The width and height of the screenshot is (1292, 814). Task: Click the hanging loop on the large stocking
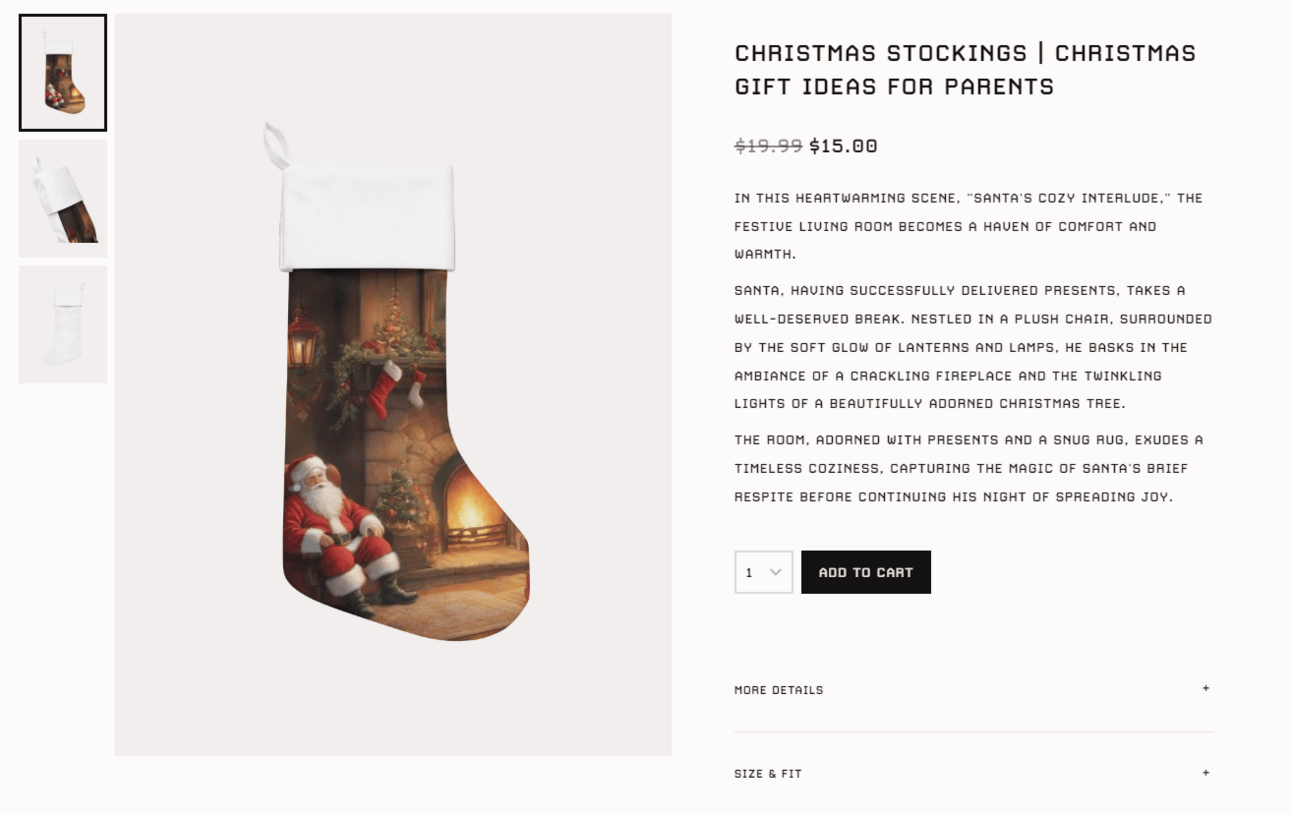click(273, 145)
